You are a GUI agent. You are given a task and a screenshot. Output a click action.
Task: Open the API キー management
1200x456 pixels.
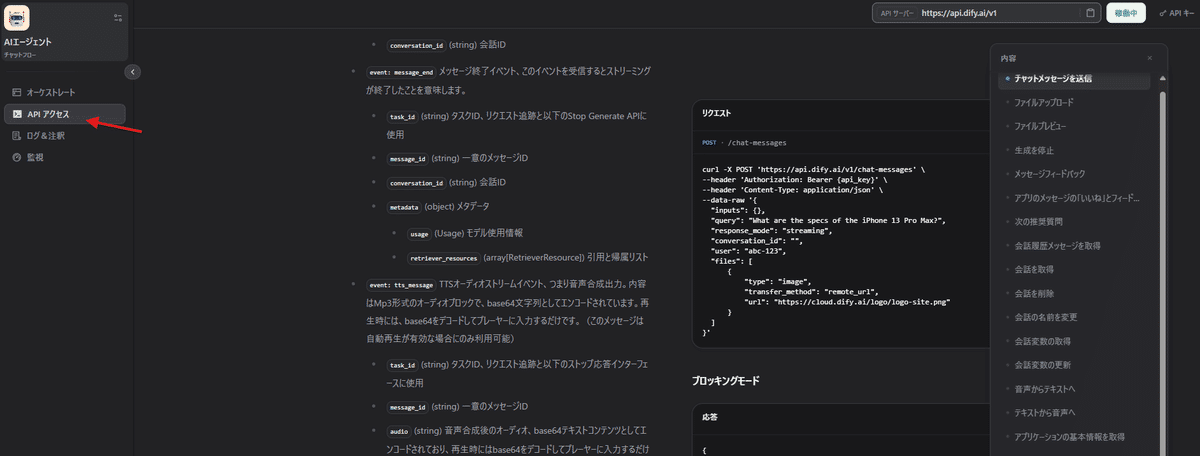tap(1177, 13)
